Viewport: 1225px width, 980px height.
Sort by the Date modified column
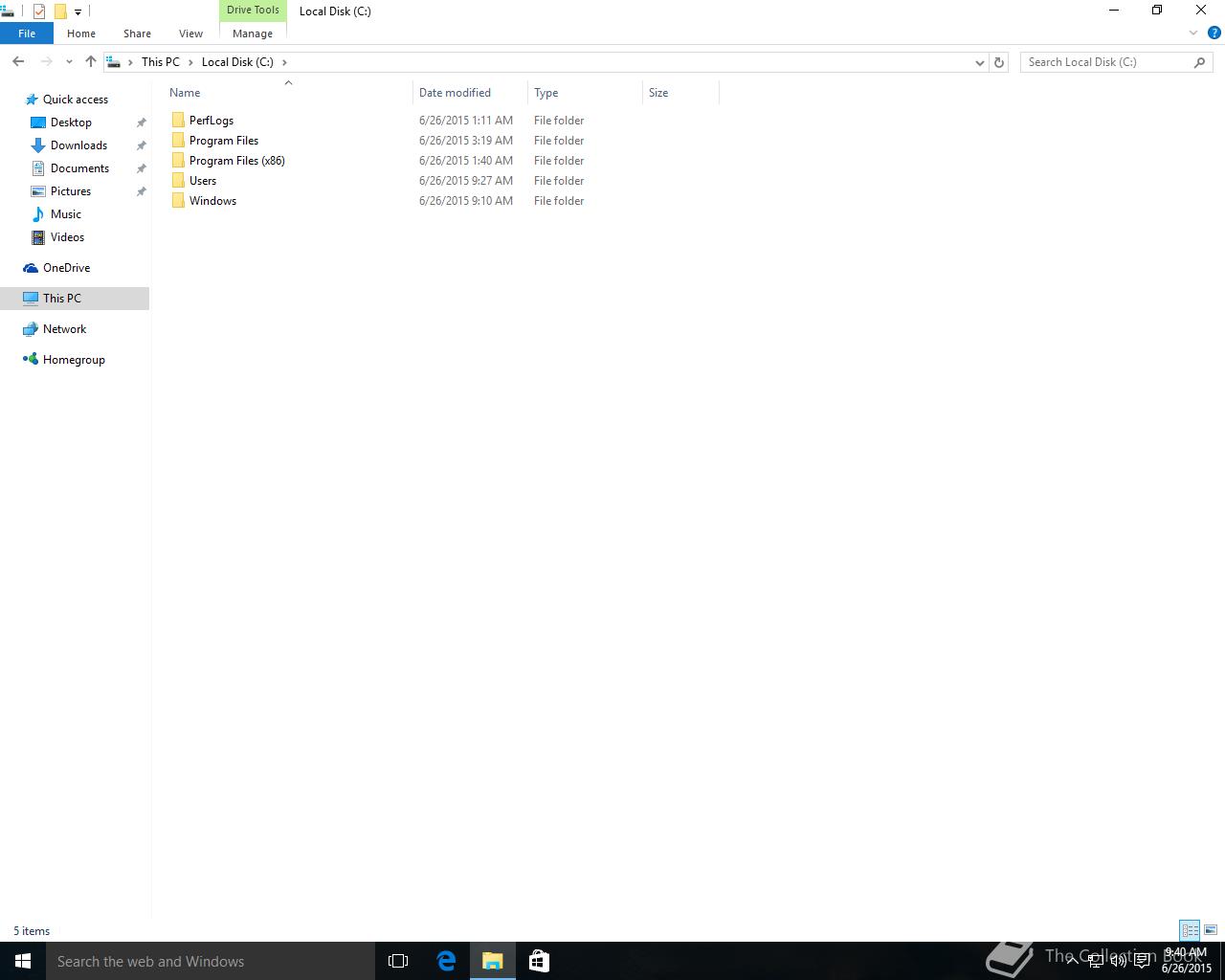click(470, 93)
